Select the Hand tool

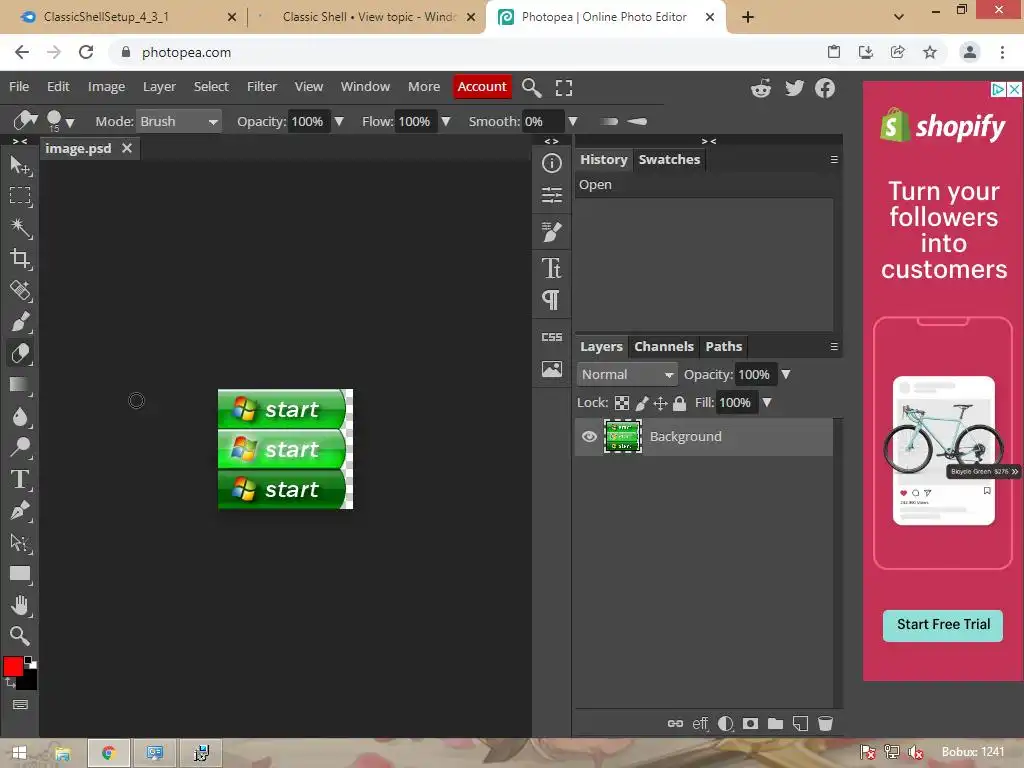pyautogui.click(x=20, y=605)
